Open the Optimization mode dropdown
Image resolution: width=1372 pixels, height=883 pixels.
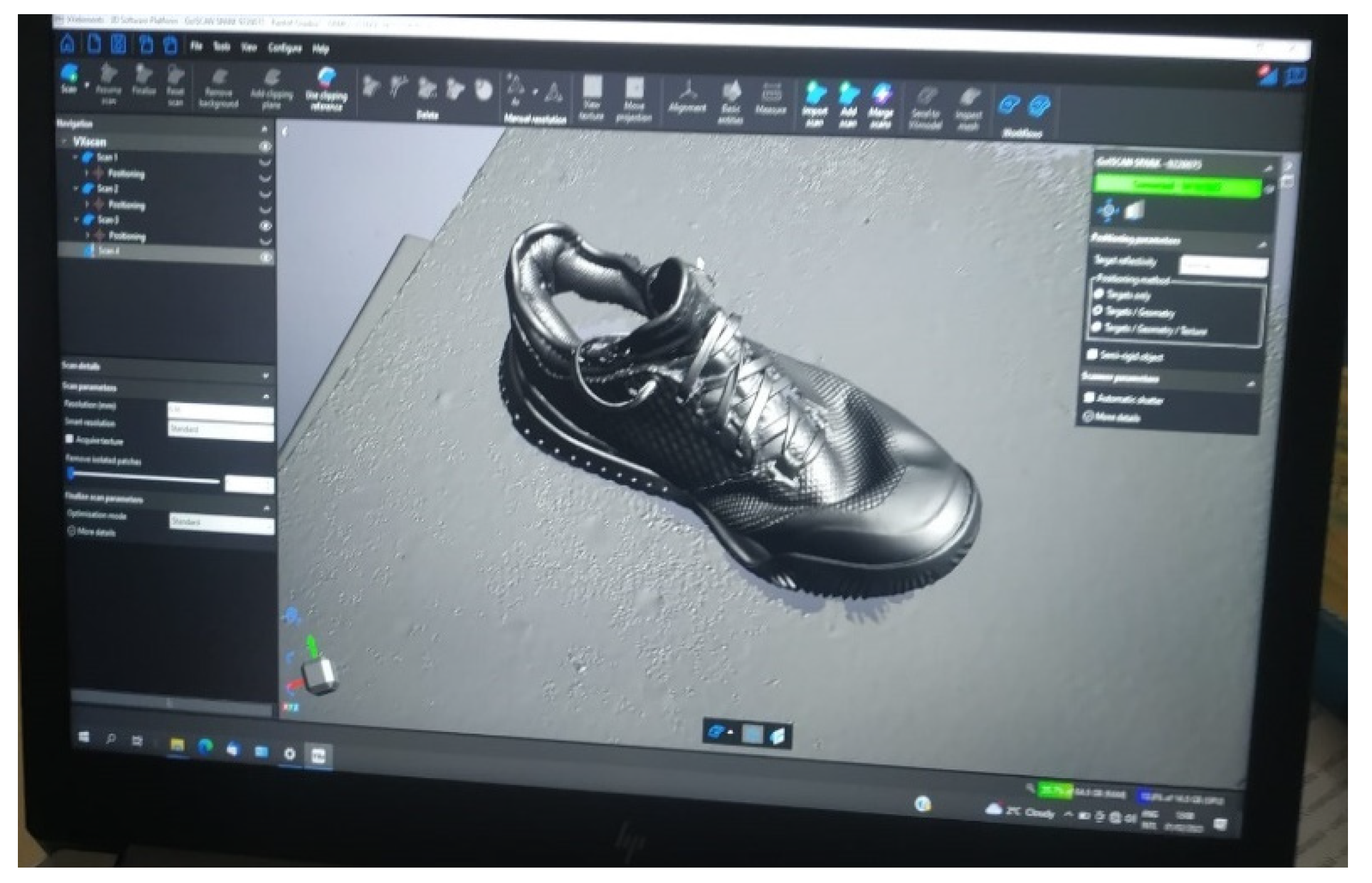coord(221,522)
